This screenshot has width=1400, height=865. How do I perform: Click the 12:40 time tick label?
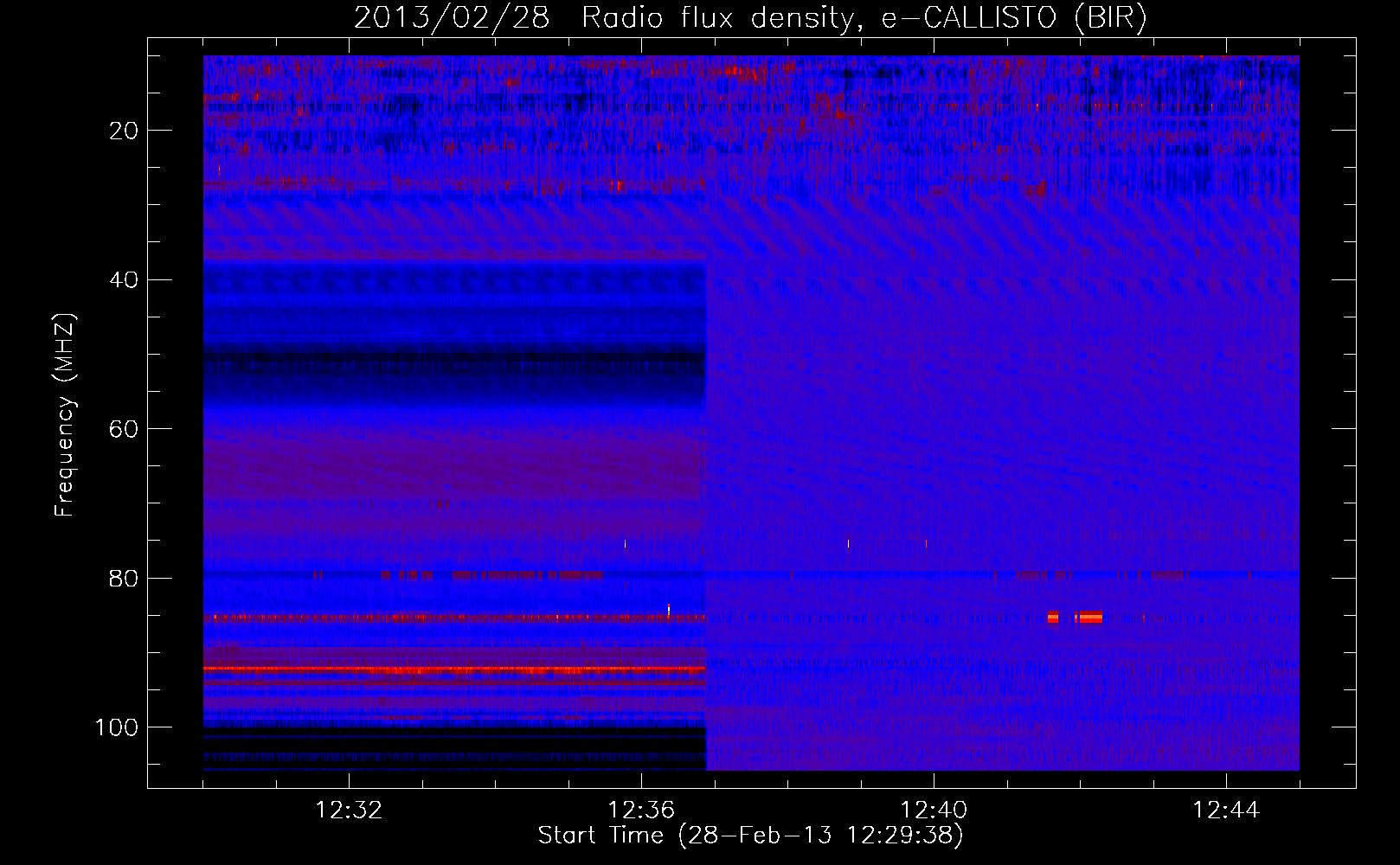934,811
